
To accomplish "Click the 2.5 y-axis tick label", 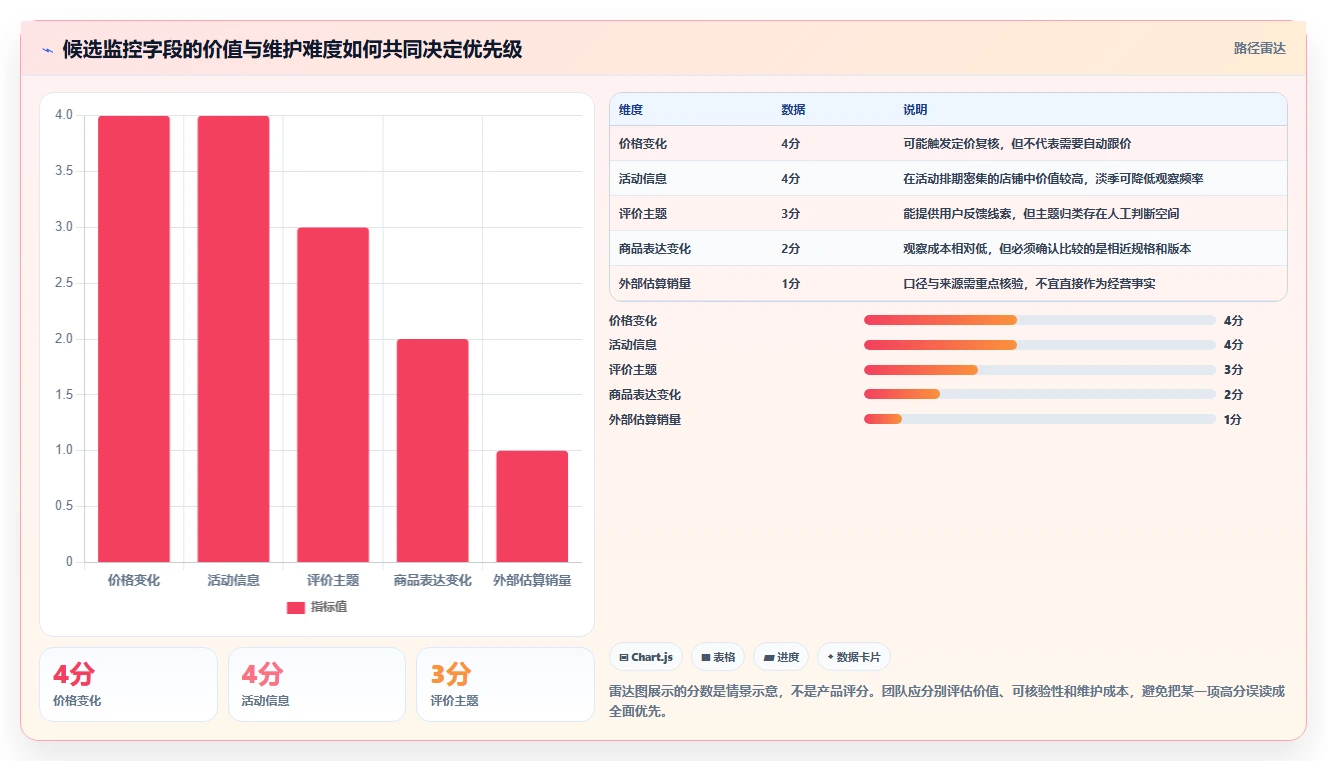I will tap(64, 283).
